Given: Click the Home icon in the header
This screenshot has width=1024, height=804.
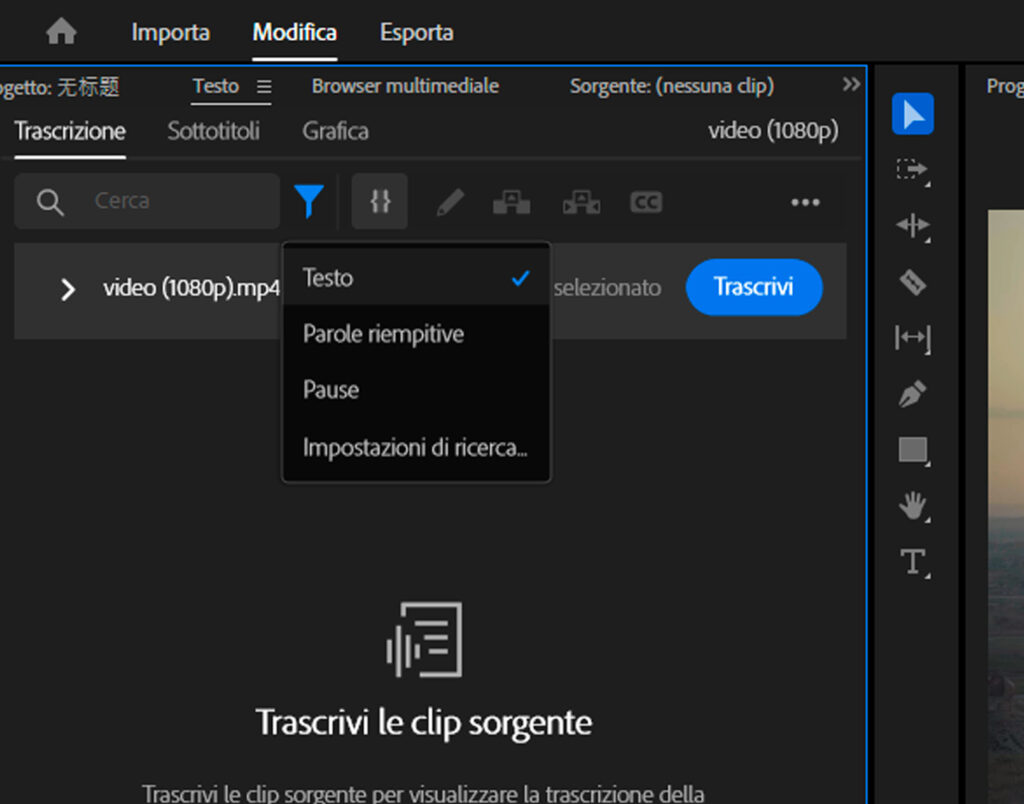Looking at the screenshot, I should pos(60,31).
